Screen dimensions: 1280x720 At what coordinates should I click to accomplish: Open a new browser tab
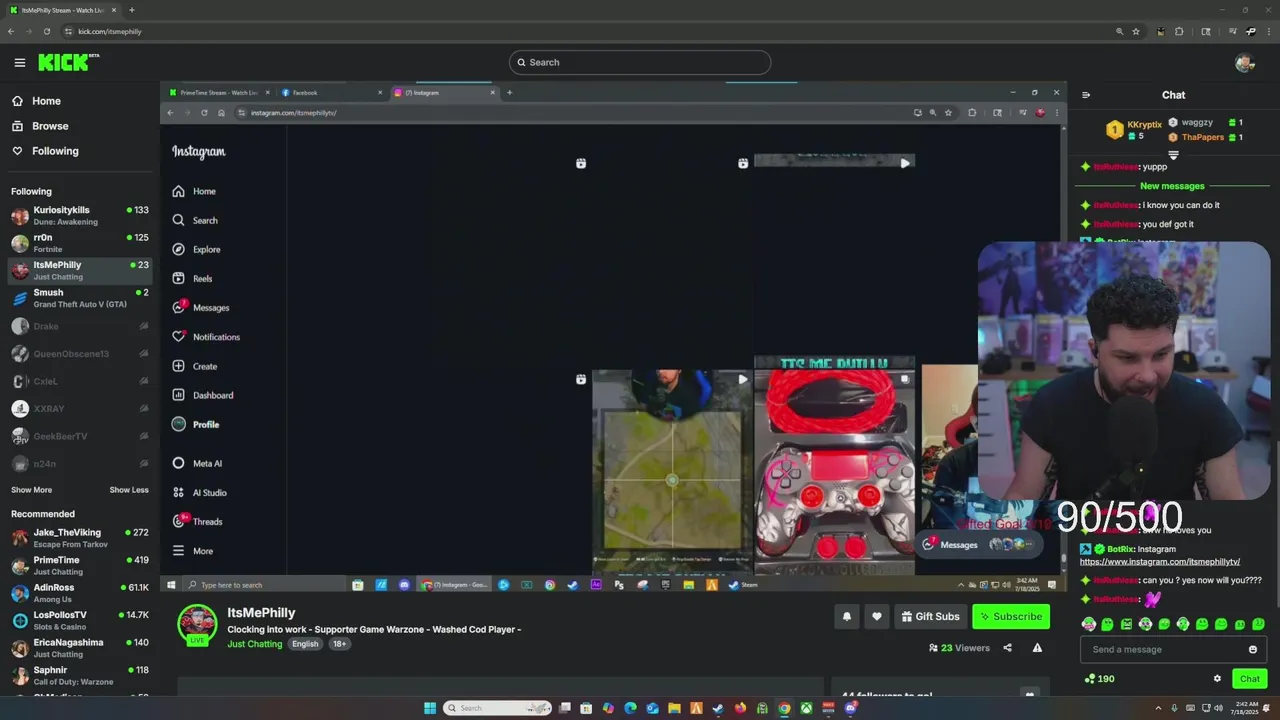click(x=131, y=10)
